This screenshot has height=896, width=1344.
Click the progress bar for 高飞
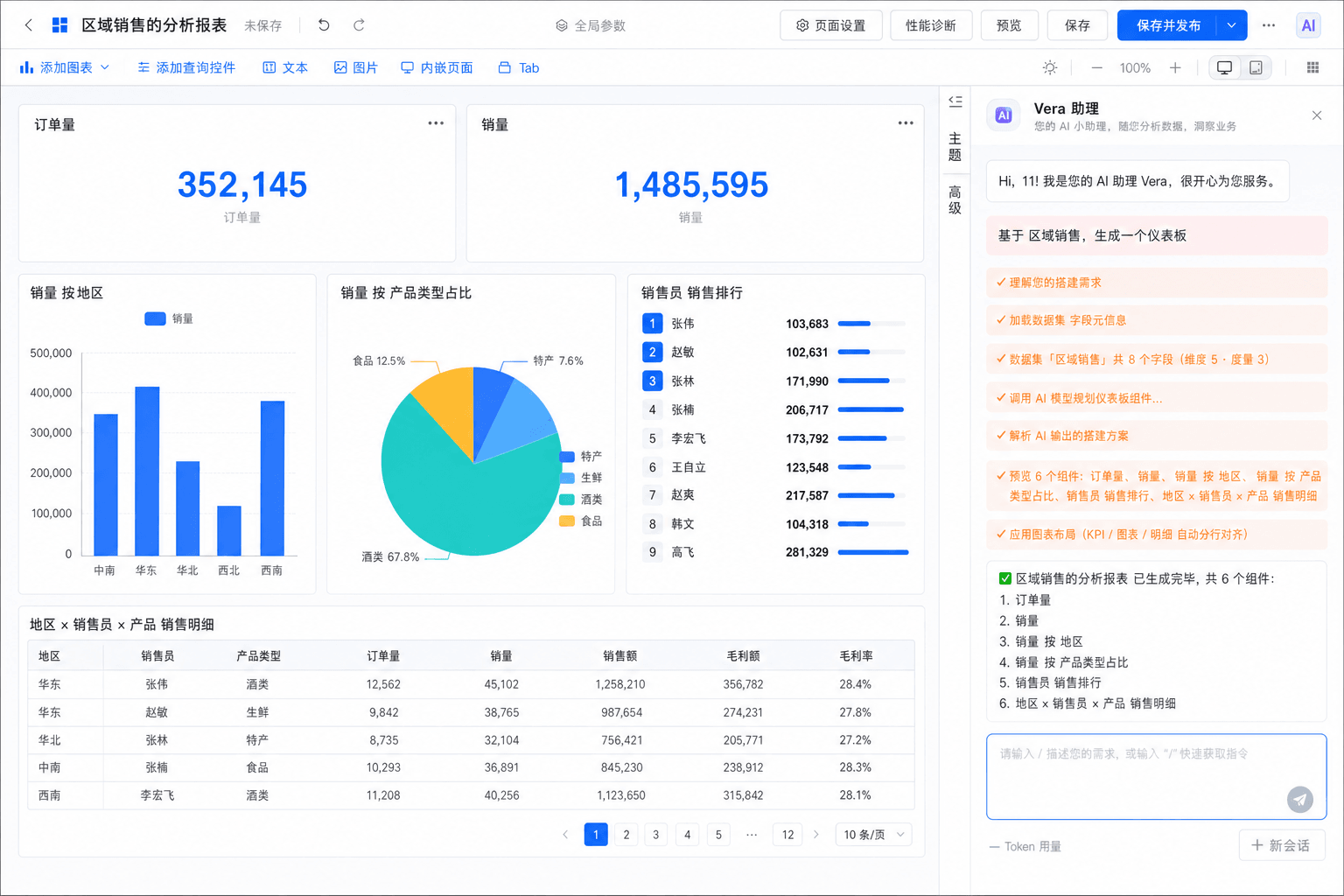(x=872, y=552)
